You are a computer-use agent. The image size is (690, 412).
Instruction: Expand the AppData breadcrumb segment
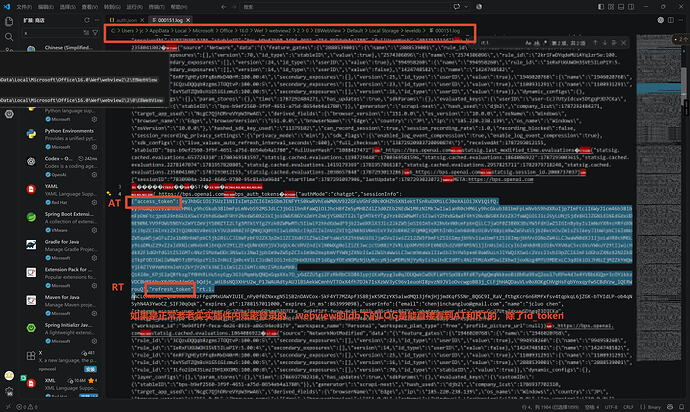(x=159, y=31)
